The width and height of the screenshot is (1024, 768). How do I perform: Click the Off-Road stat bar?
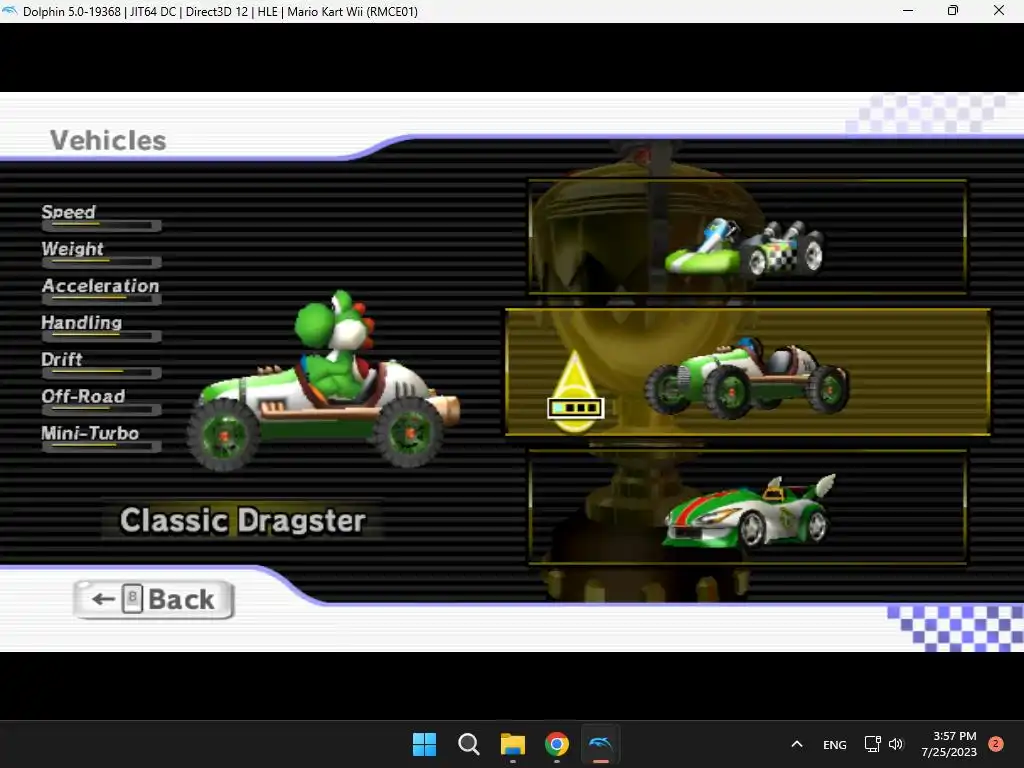(x=101, y=410)
